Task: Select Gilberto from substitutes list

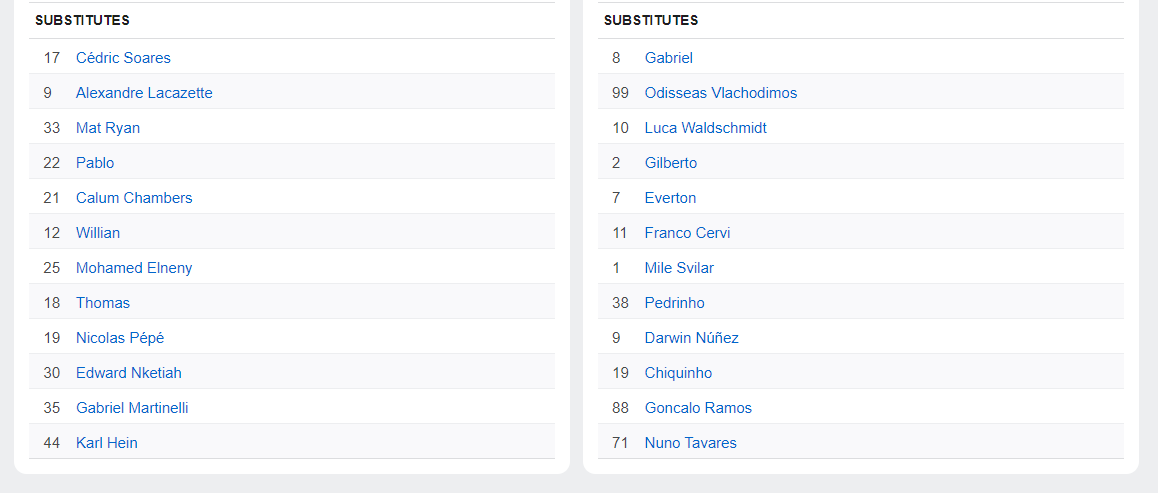Action: coord(671,163)
